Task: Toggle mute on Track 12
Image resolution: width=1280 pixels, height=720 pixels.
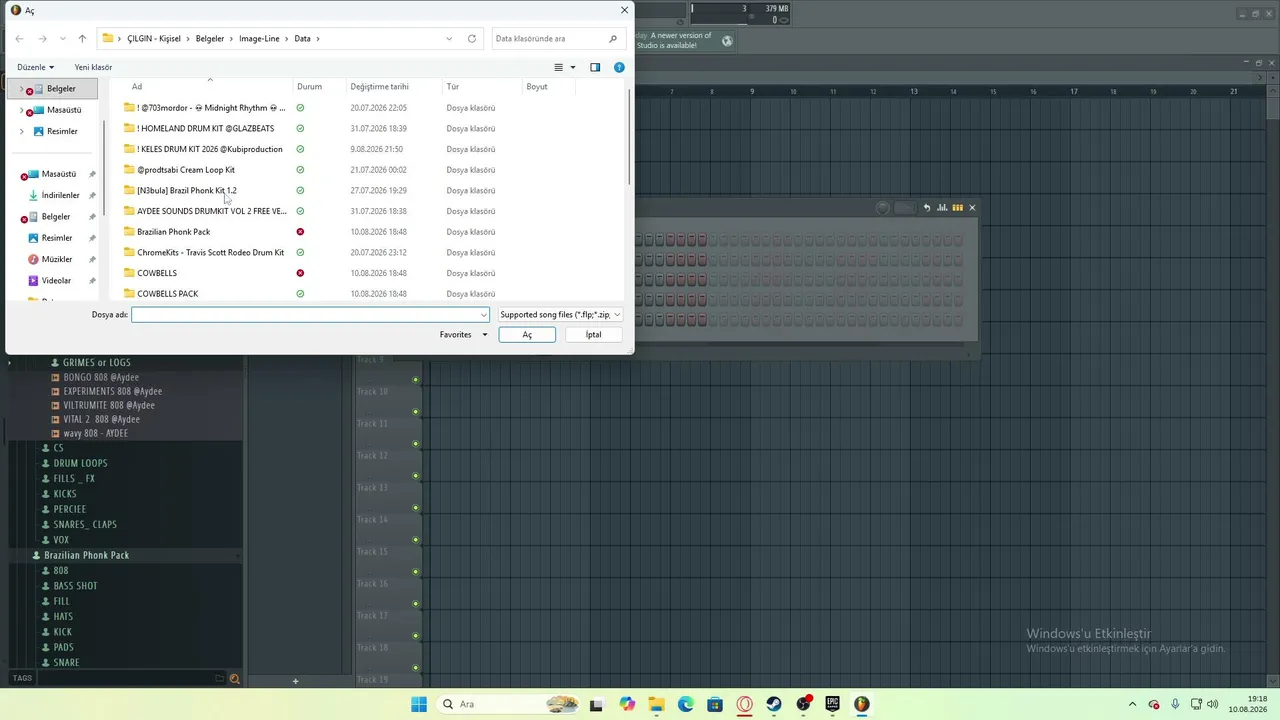Action: point(415,476)
